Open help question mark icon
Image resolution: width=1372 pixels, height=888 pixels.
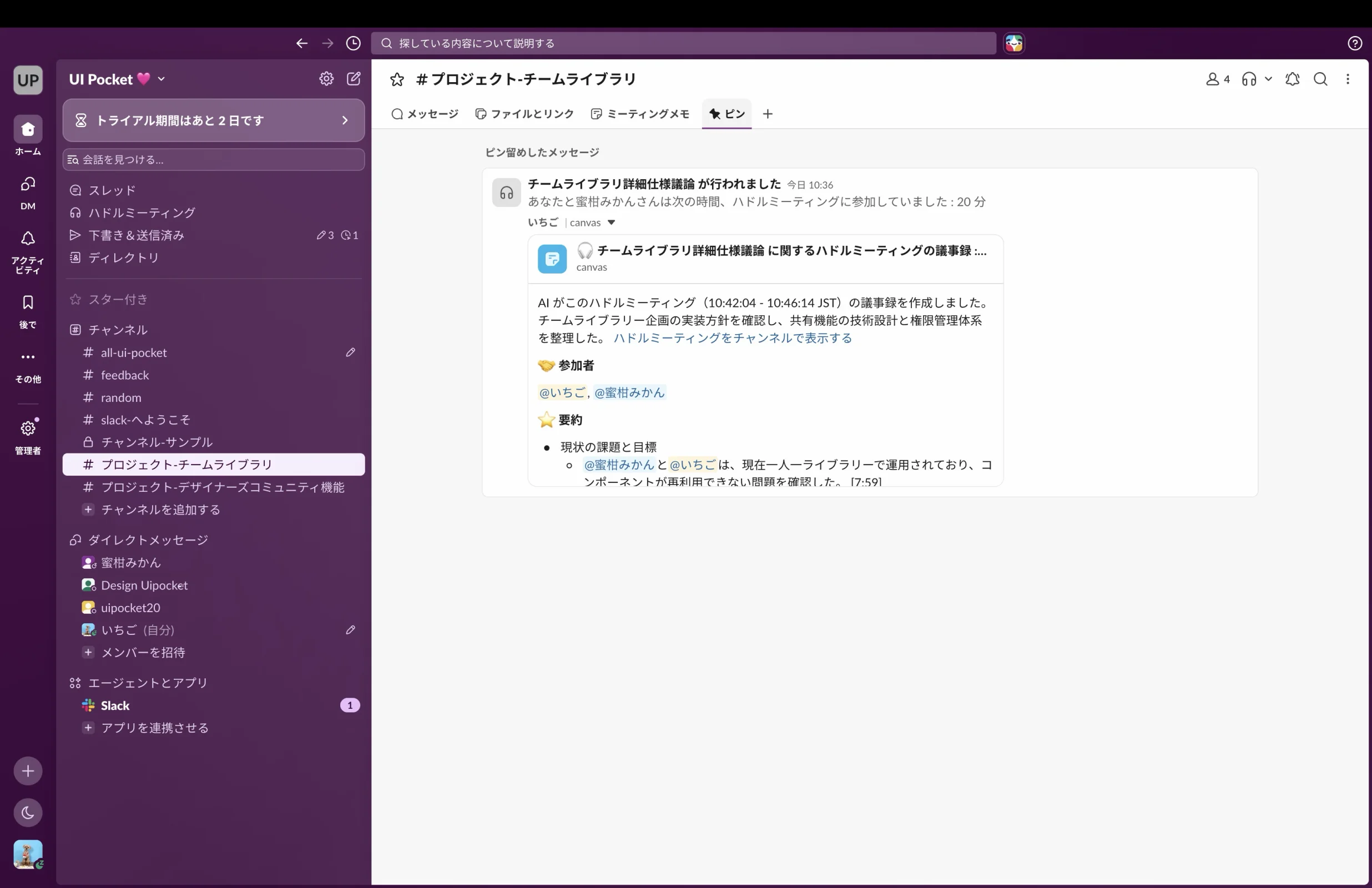(x=1355, y=43)
